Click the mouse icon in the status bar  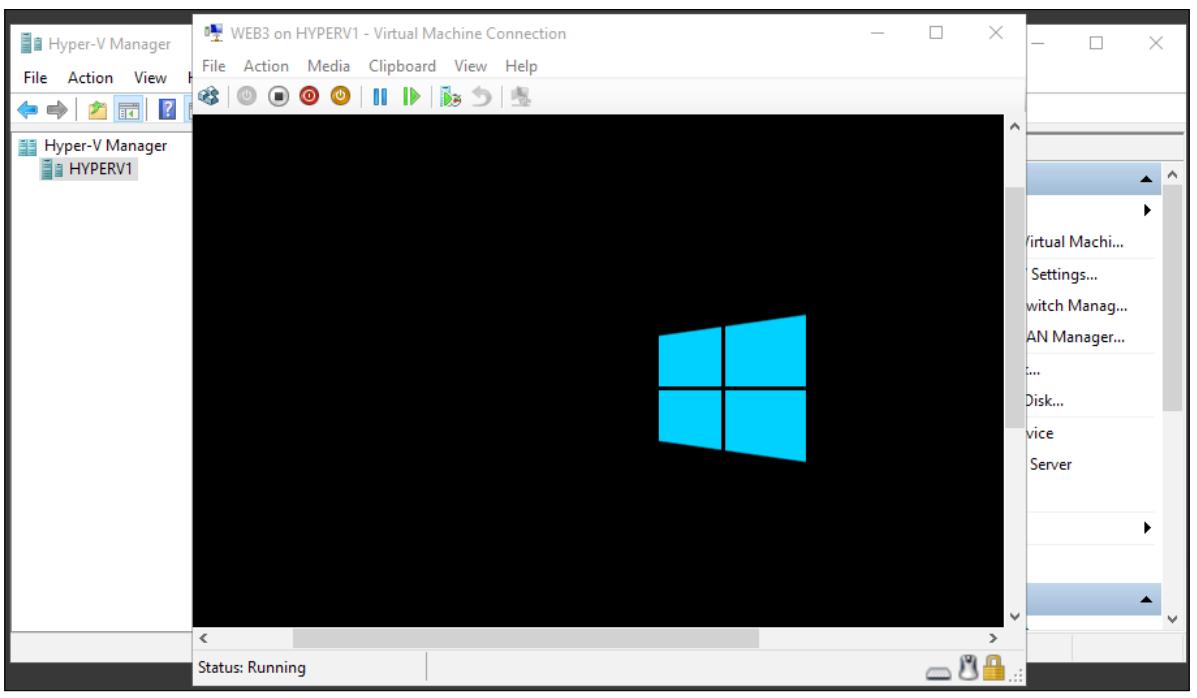click(x=968, y=667)
